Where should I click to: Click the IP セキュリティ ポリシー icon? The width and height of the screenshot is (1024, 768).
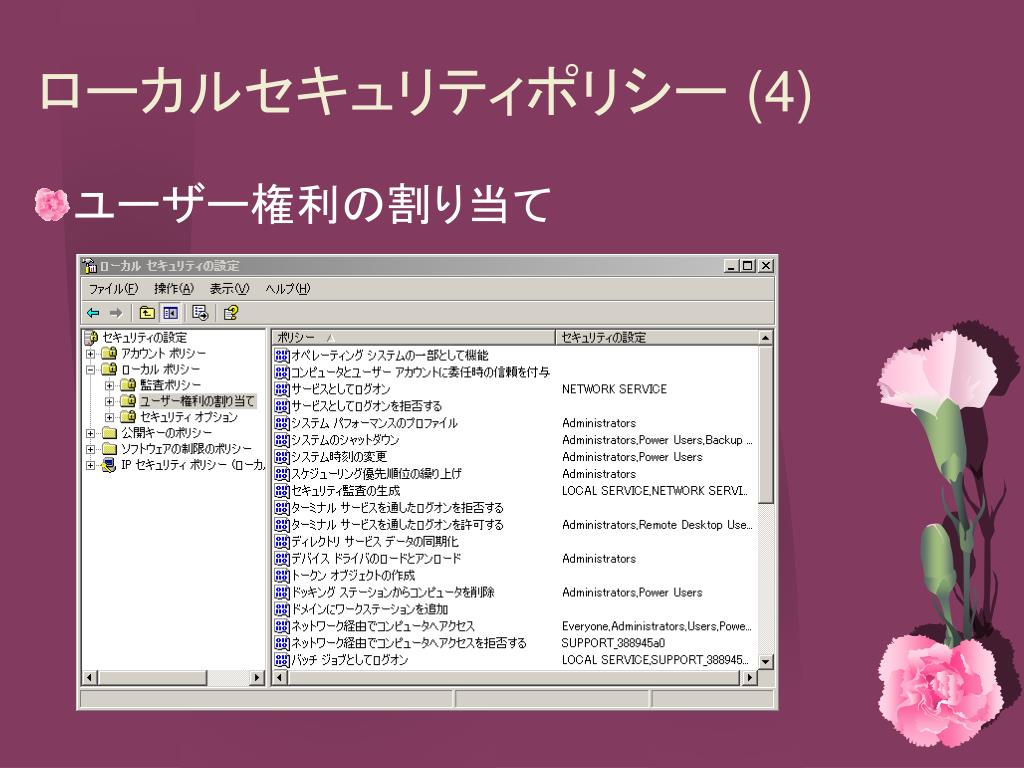pyautogui.click(x=110, y=465)
